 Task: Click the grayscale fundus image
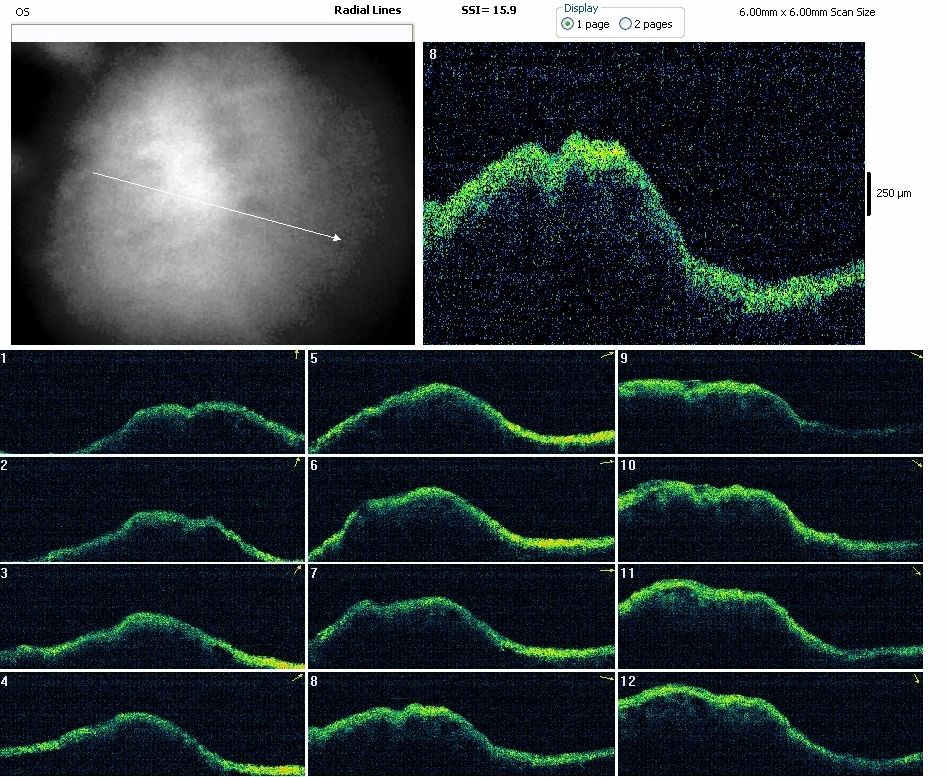[212, 194]
